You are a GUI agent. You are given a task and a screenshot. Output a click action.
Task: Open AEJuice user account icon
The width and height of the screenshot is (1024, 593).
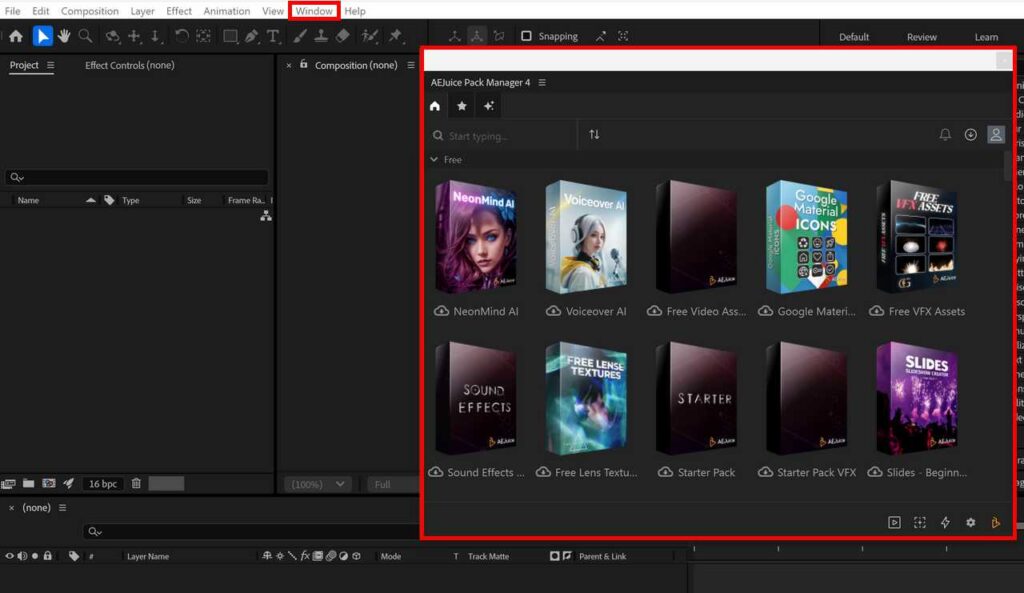996,135
